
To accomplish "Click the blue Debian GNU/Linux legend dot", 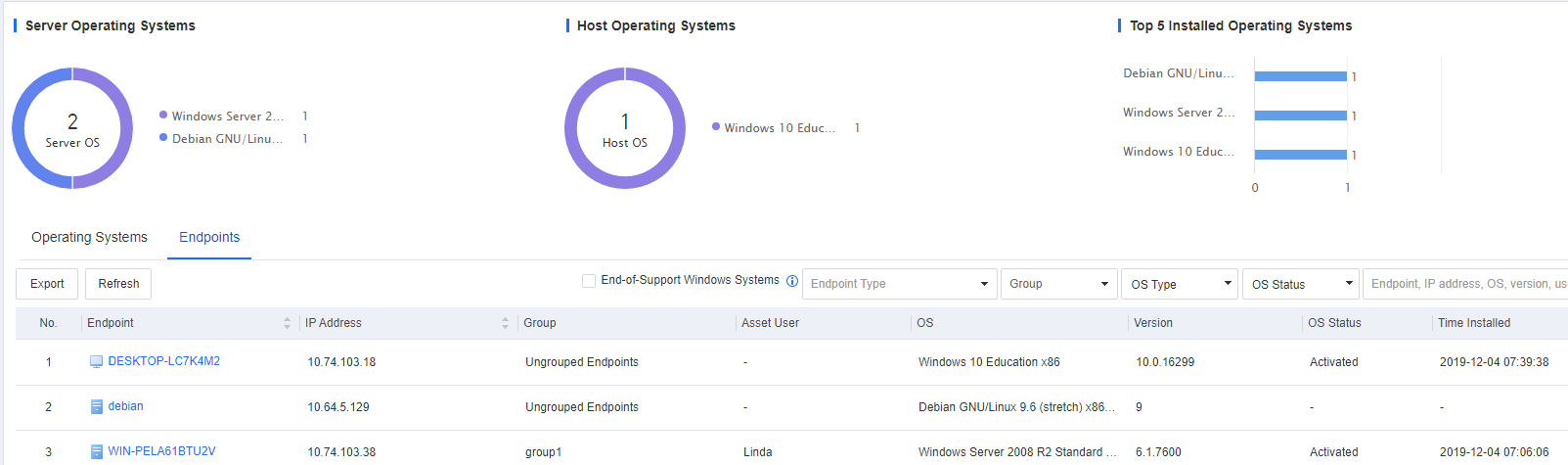I will point(163,138).
